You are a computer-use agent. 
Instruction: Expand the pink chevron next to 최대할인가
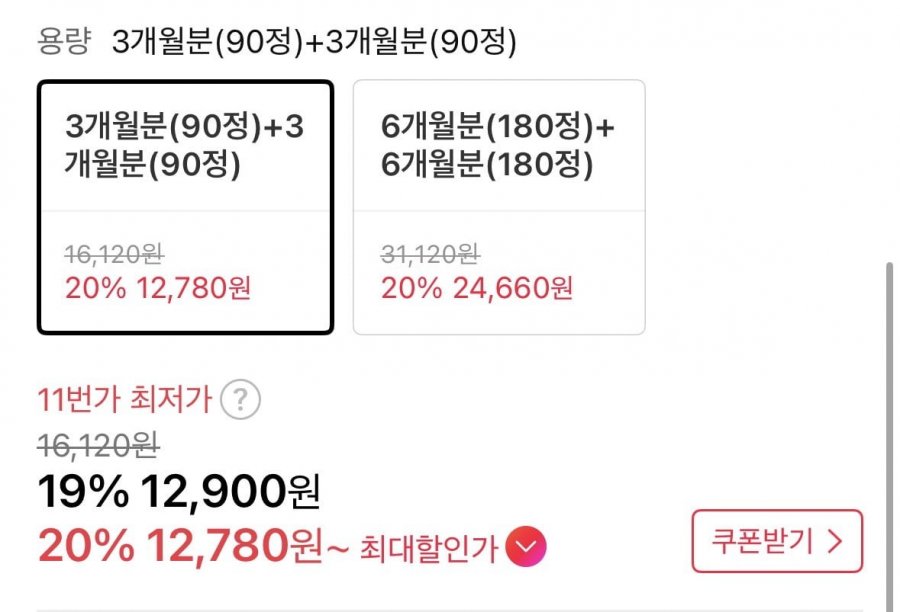pyautogui.click(x=526, y=546)
